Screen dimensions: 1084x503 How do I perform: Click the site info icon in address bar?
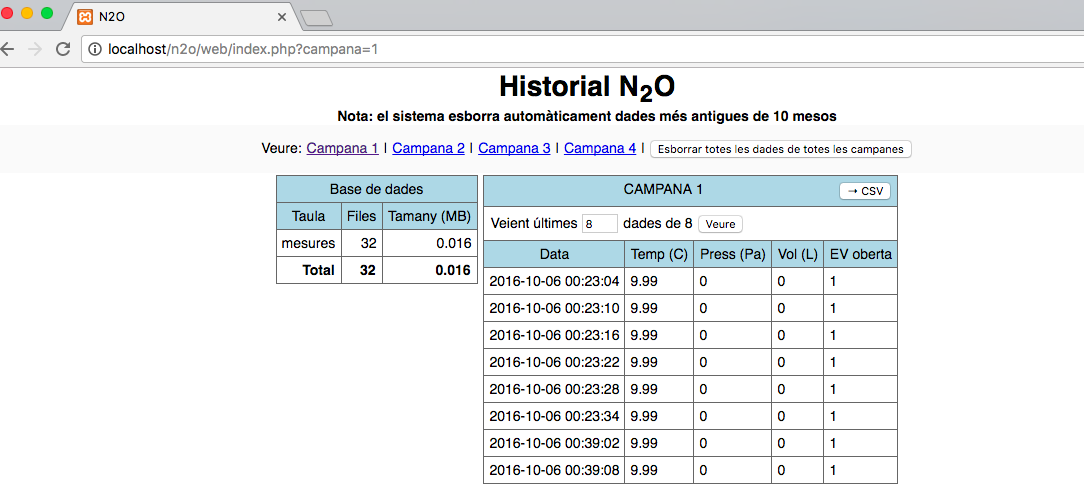[x=95, y=50]
